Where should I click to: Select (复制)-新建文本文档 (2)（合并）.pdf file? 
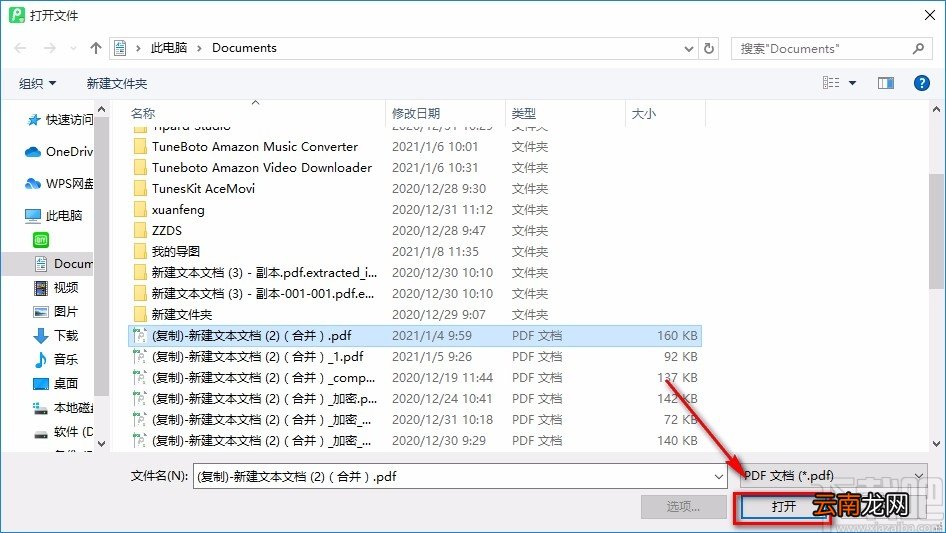coord(415,335)
